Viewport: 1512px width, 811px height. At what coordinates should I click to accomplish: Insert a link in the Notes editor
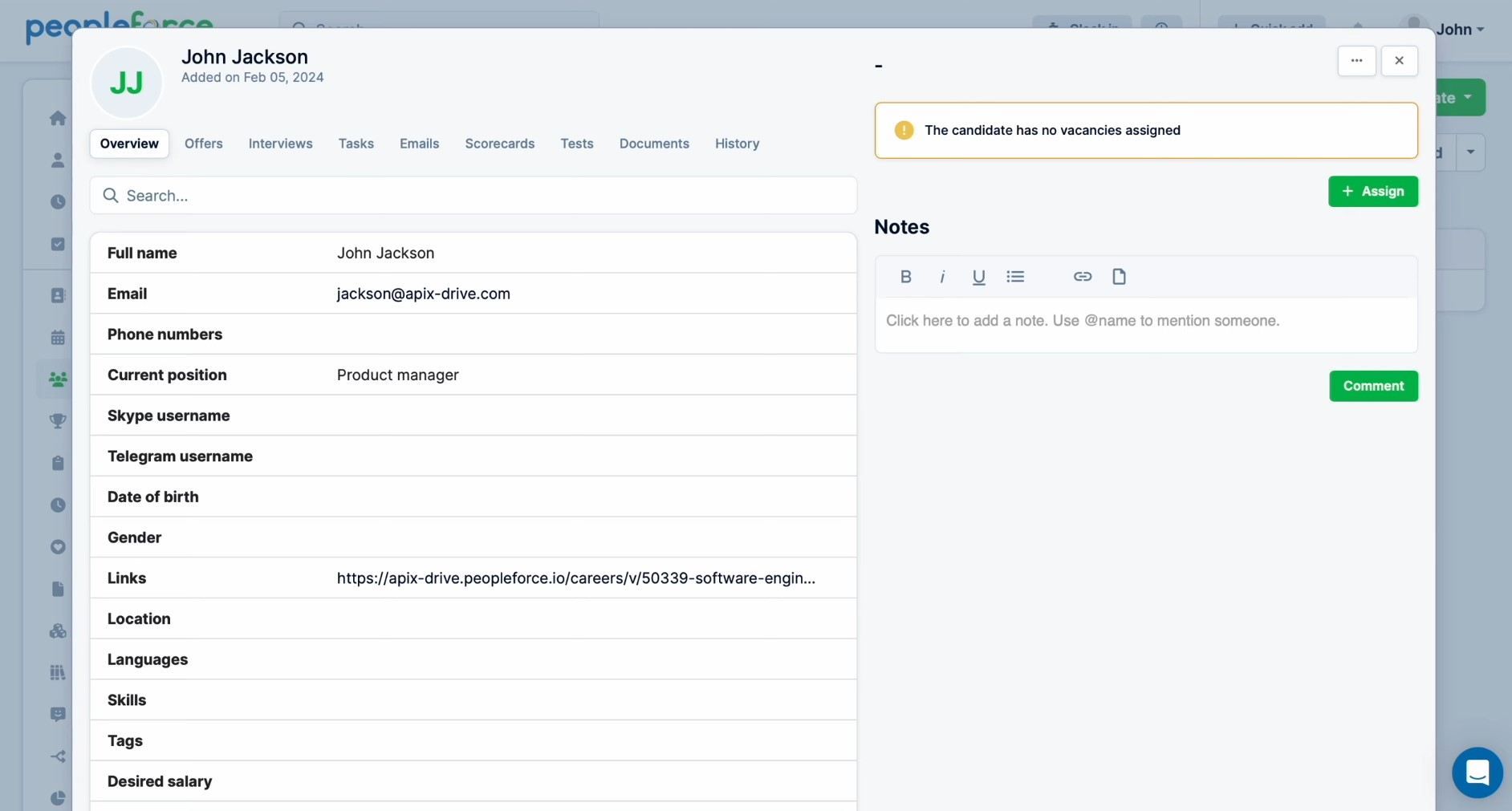[x=1082, y=277]
